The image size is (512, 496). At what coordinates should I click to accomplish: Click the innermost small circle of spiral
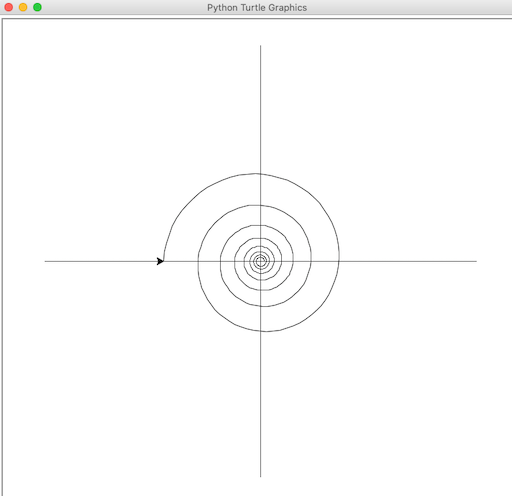[261, 261]
